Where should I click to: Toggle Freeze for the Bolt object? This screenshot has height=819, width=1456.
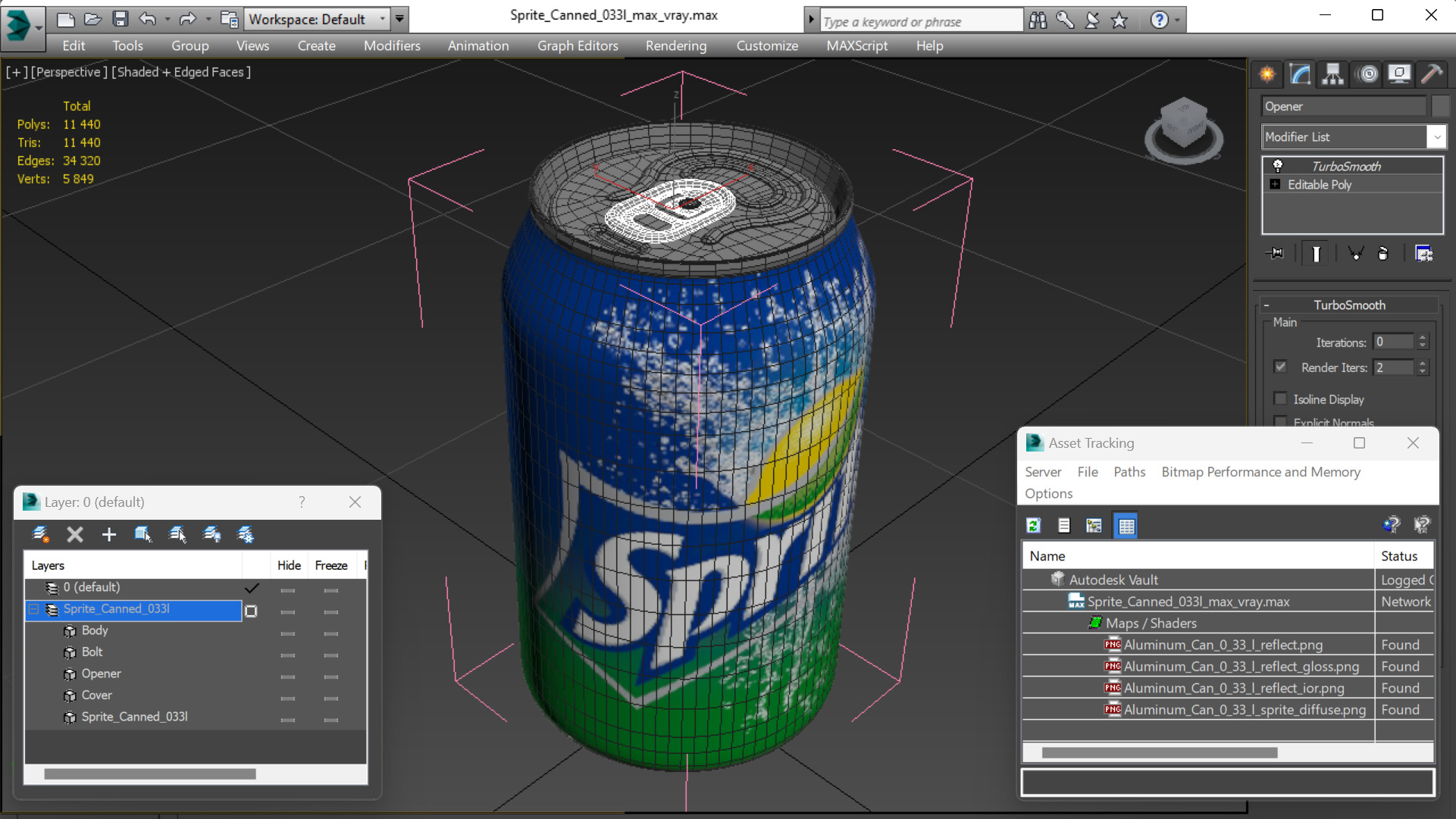coord(331,654)
